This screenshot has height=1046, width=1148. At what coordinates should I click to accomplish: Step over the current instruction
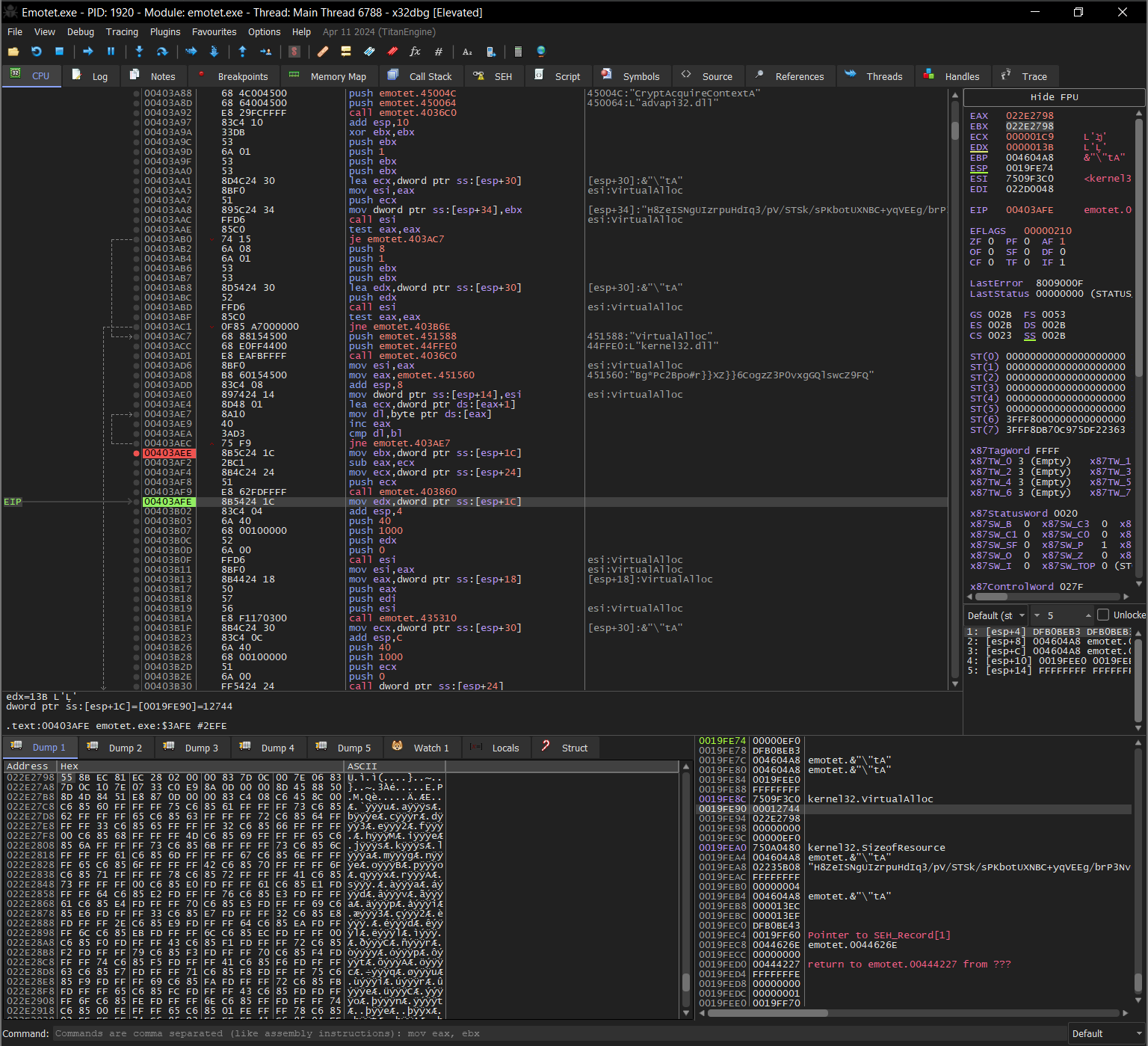tap(161, 52)
